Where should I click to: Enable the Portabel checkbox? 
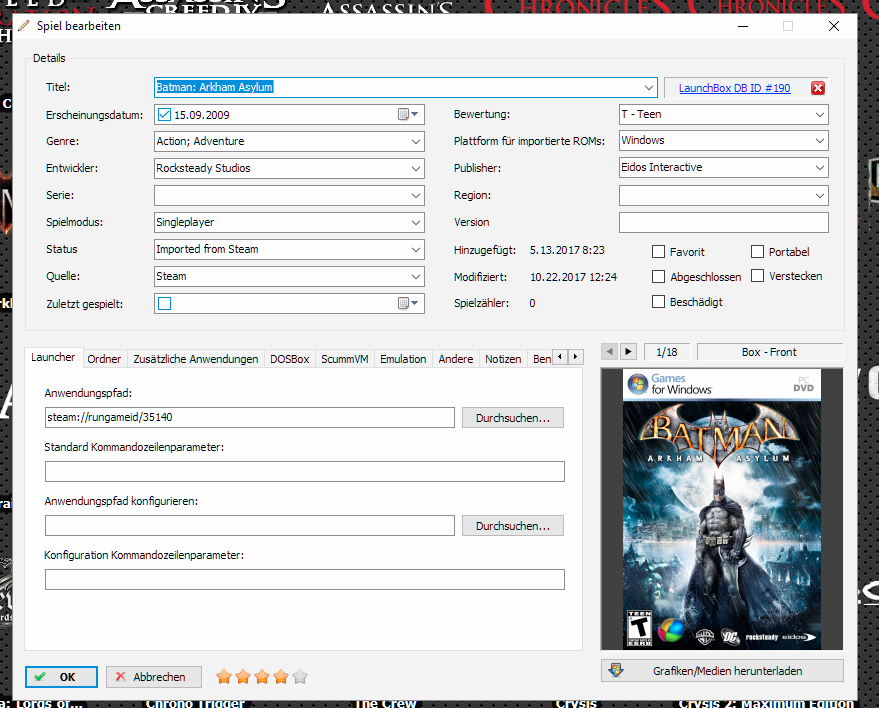757,252
